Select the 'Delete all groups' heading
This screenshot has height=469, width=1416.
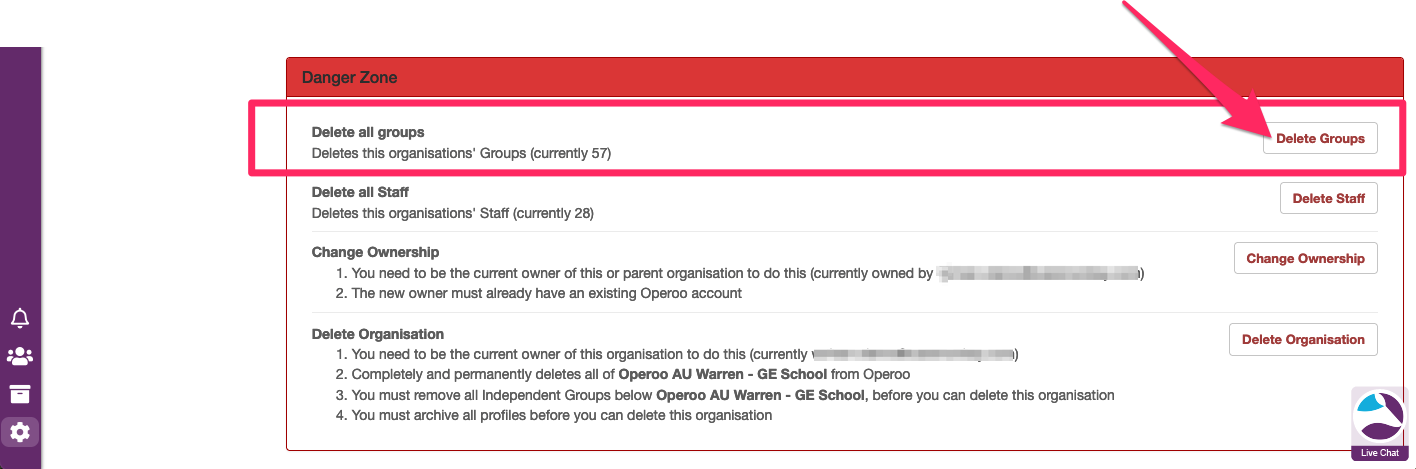(368, 132)
